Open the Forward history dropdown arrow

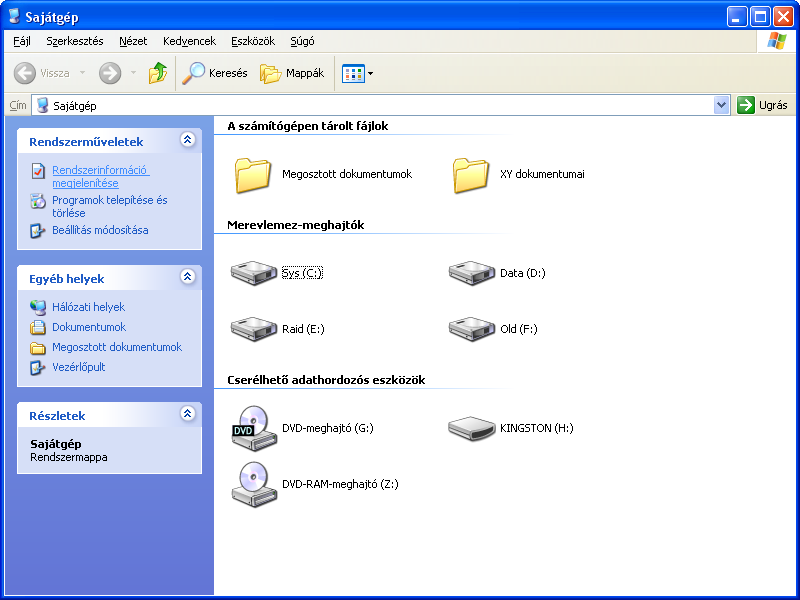[133, 73]
